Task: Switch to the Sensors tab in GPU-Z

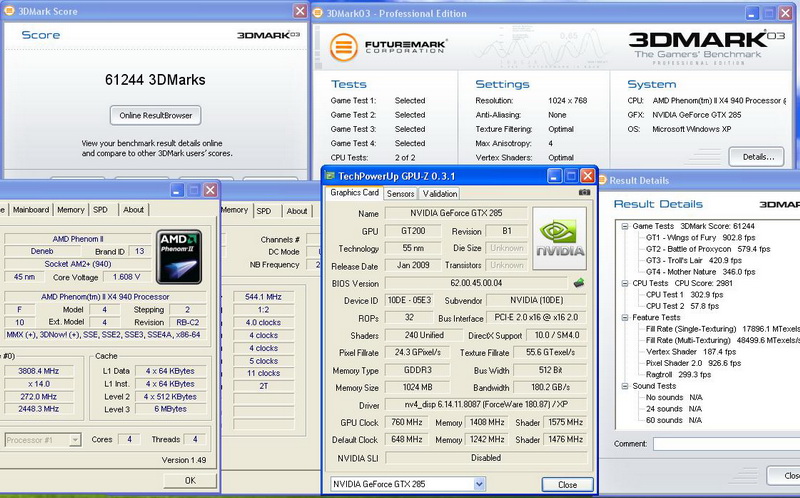Action: point(401,194)
